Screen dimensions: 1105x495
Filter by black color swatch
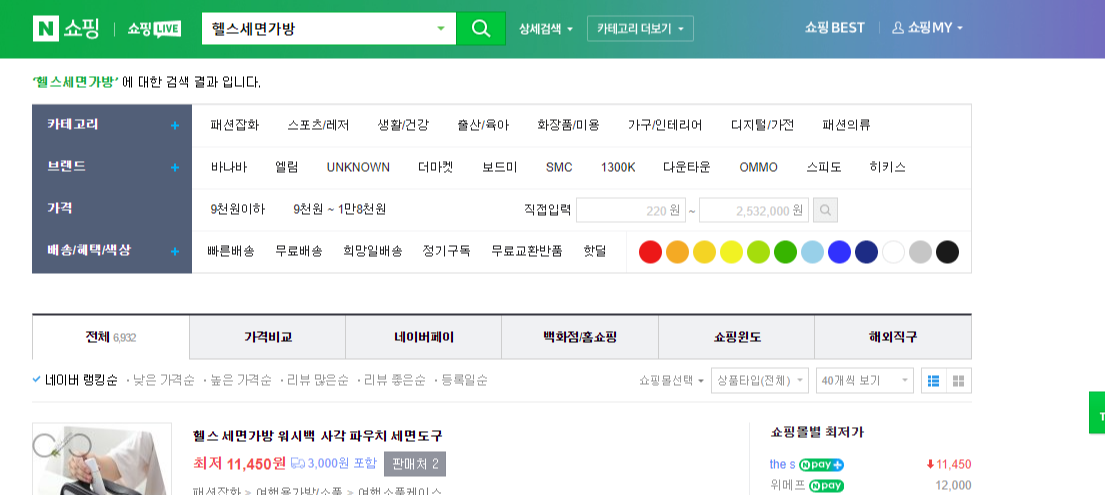coord(947,252)
